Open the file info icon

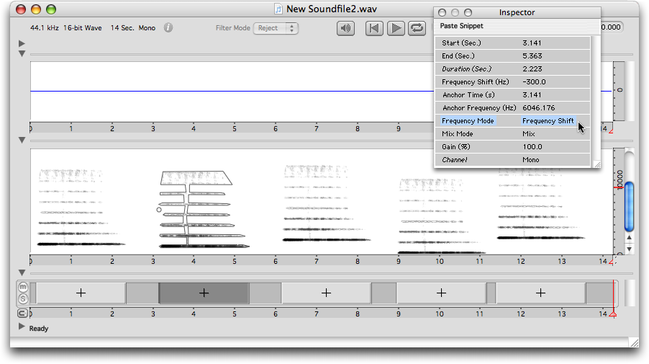click(168, 28)
